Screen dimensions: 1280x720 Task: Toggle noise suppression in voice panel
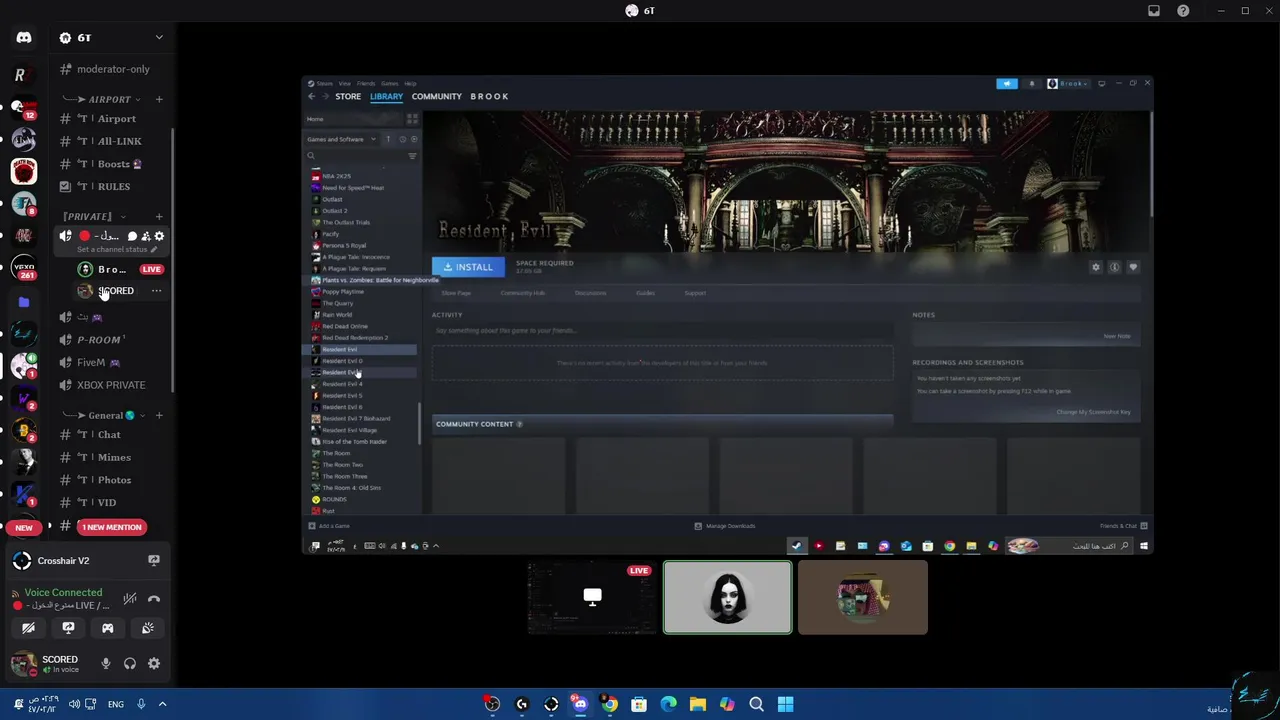(x=130, y=599)
